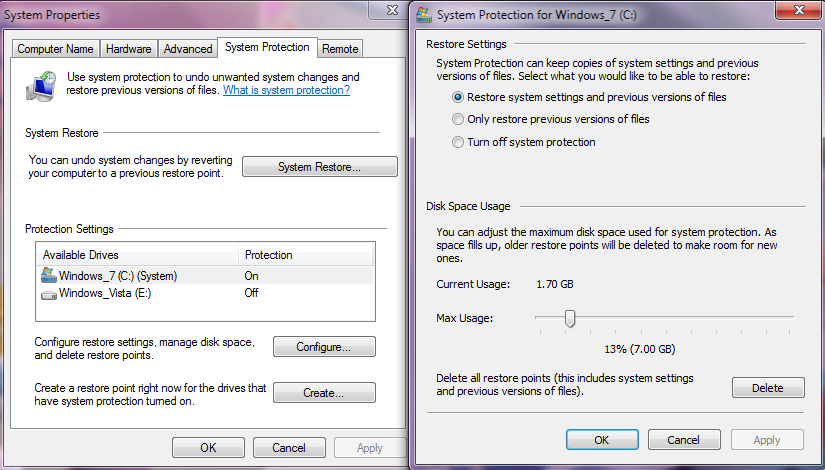Click the 1.70 GB current usage value

coord(555,284)
